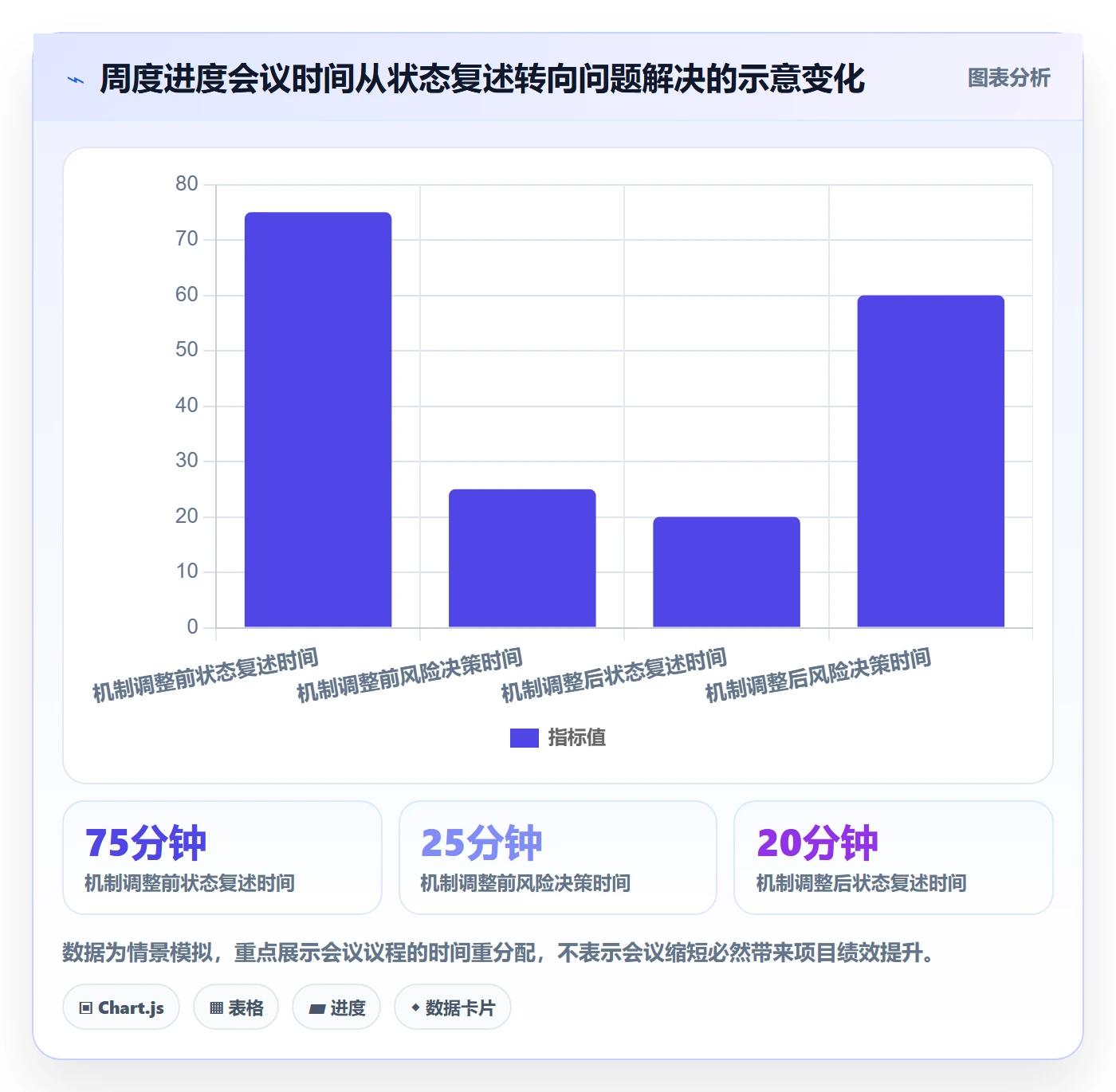The image size is (1116, 1092).
Task: Click the y-axis value 40
Action: pos(187,406)
